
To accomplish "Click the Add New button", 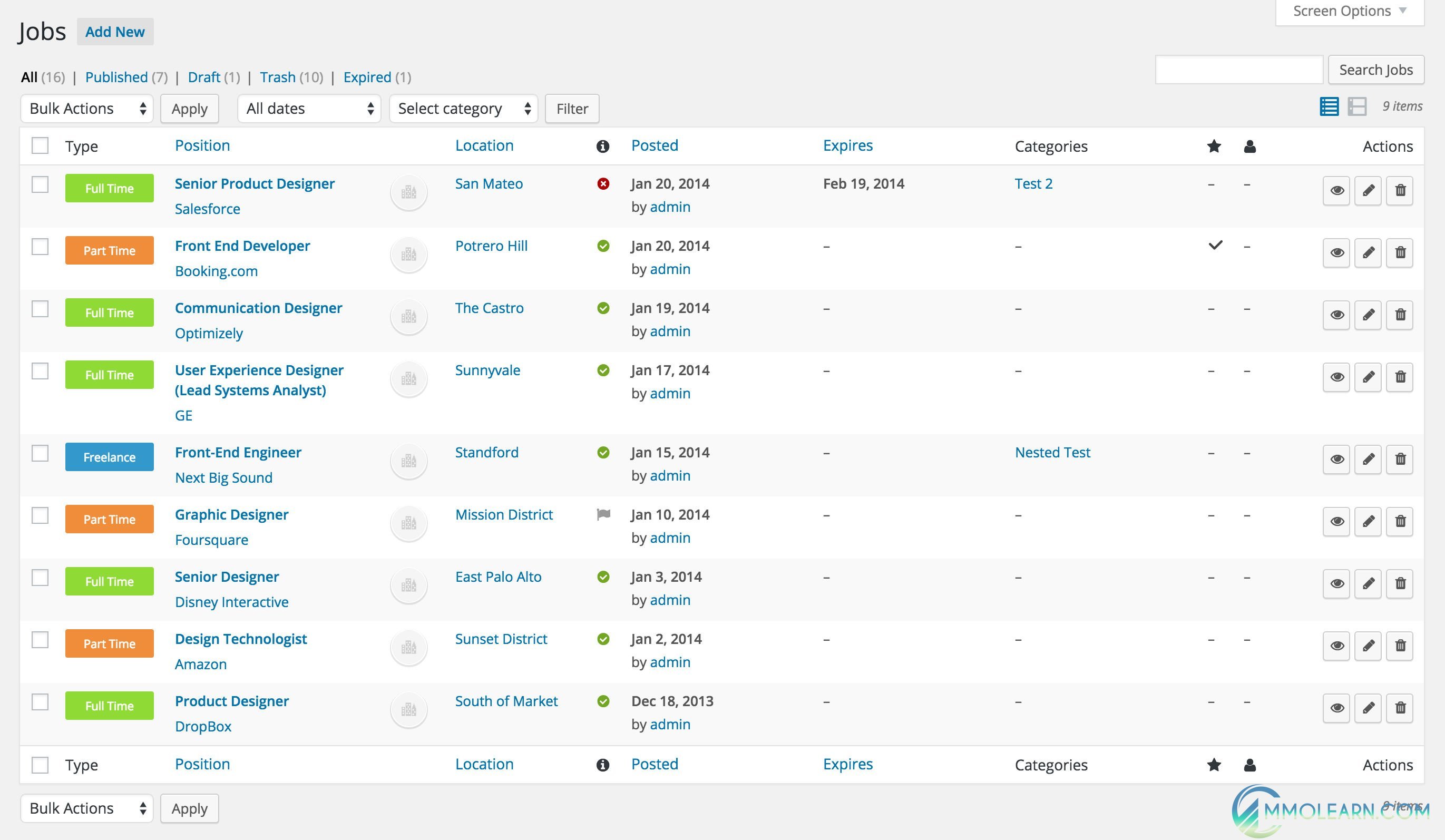I will pos(114,31).
